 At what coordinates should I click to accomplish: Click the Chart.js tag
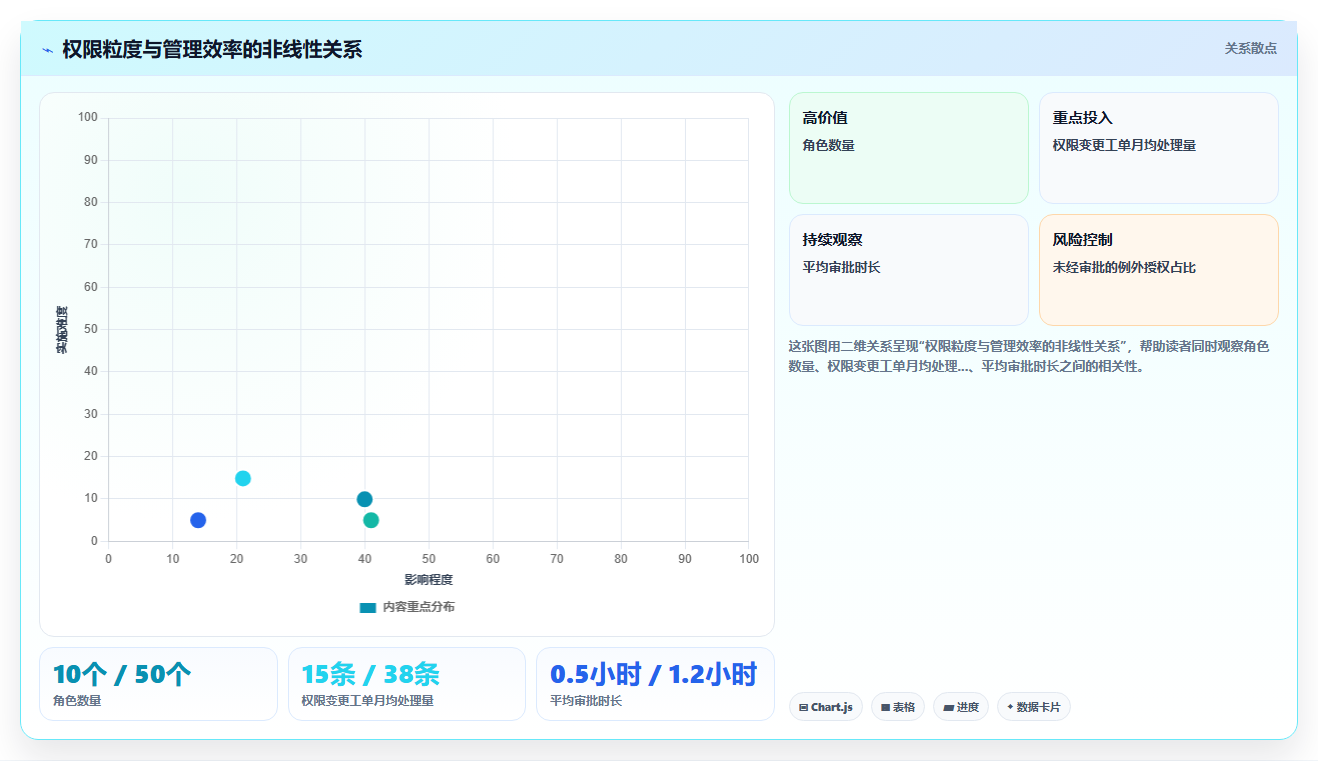[x=826, y=707]
